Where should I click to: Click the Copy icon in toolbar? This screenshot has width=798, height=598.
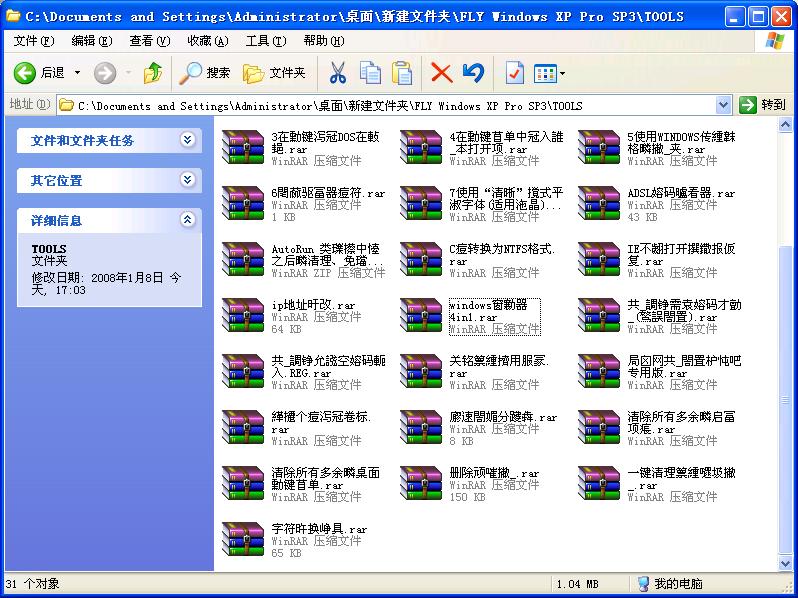click(370, 73)
